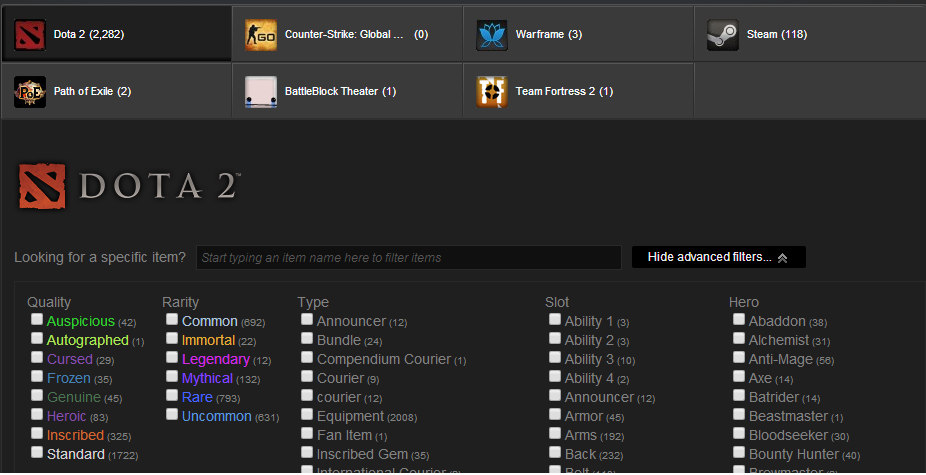Screen dimensions: 926x475
Task: Select the Back (232) slot checkbox
Action: 555,453
